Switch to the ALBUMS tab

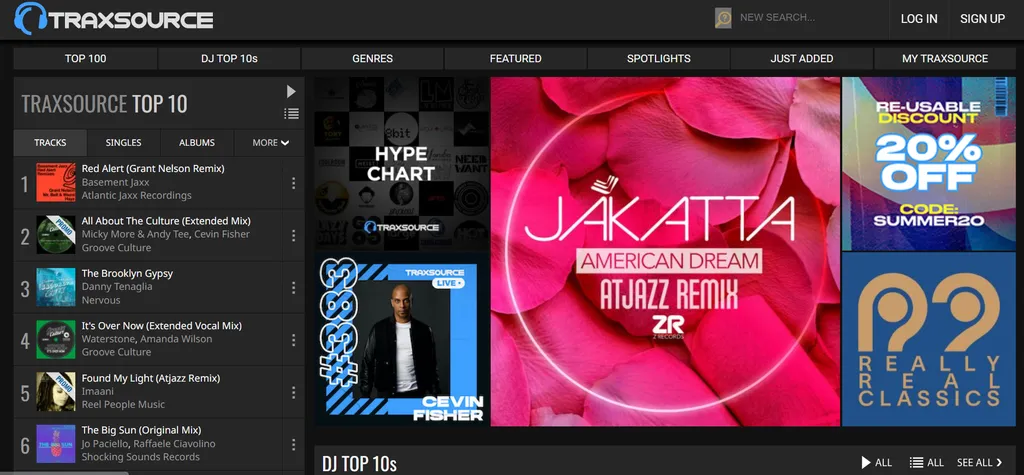[x=197, y=142]
